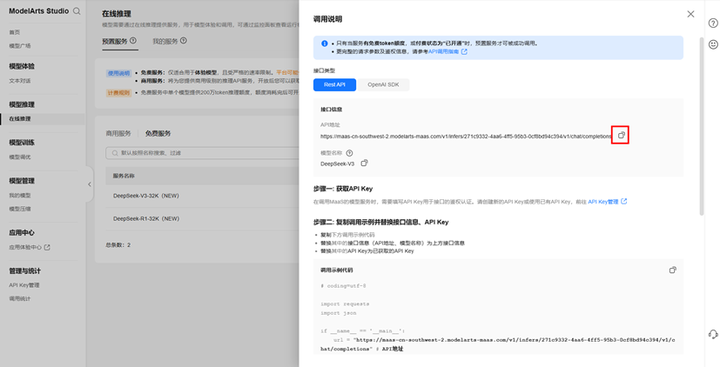This screenshot has height=367, width=720.
Task: Switch to 我的服务 tab
Action: pos(165,41)
